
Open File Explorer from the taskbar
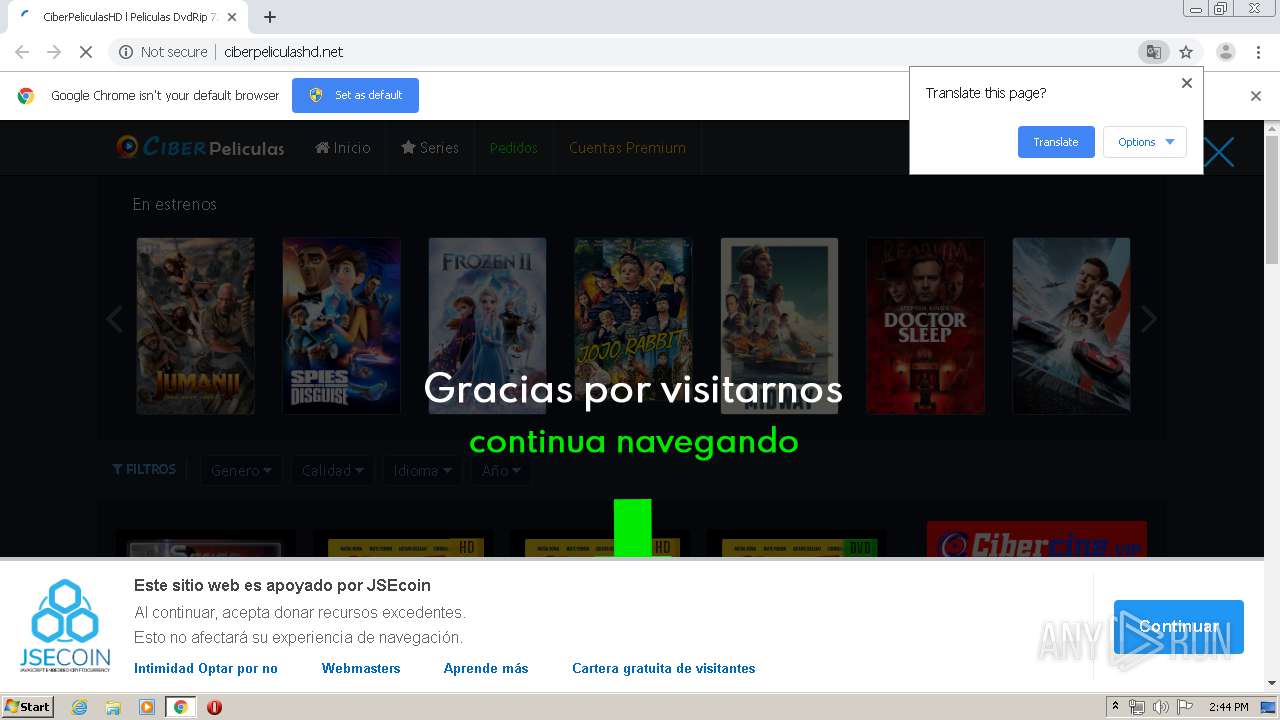113,707
